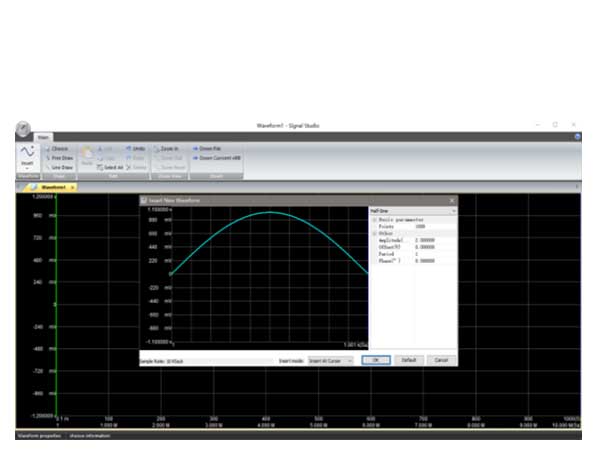
Task: Click the round application menu button
Action: (x=23, y=129)
